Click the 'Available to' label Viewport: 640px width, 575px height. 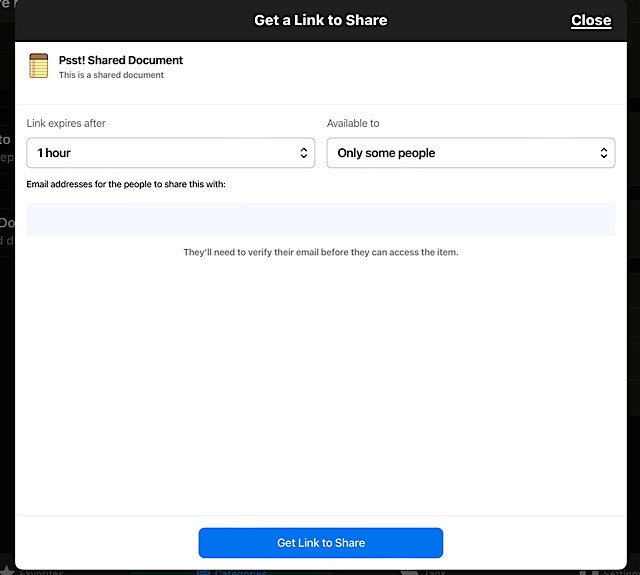(353, 123)
